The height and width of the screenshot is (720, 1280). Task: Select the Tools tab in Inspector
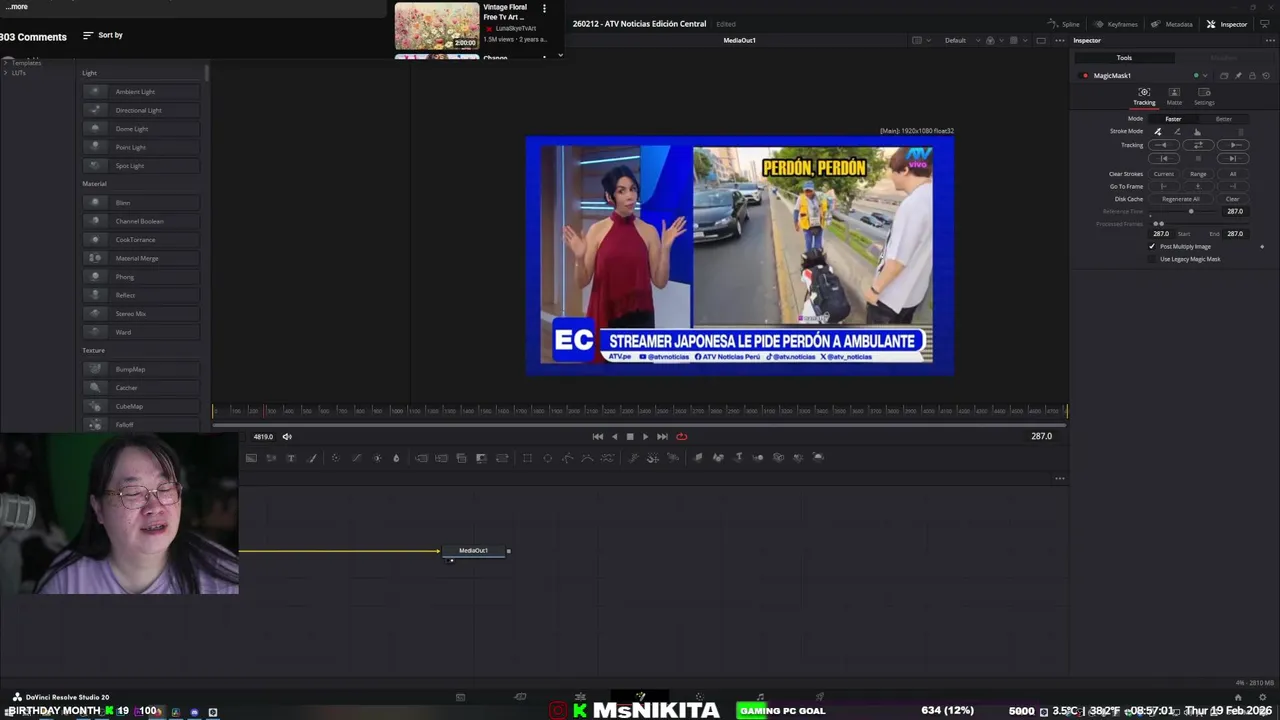[1124, 58]
